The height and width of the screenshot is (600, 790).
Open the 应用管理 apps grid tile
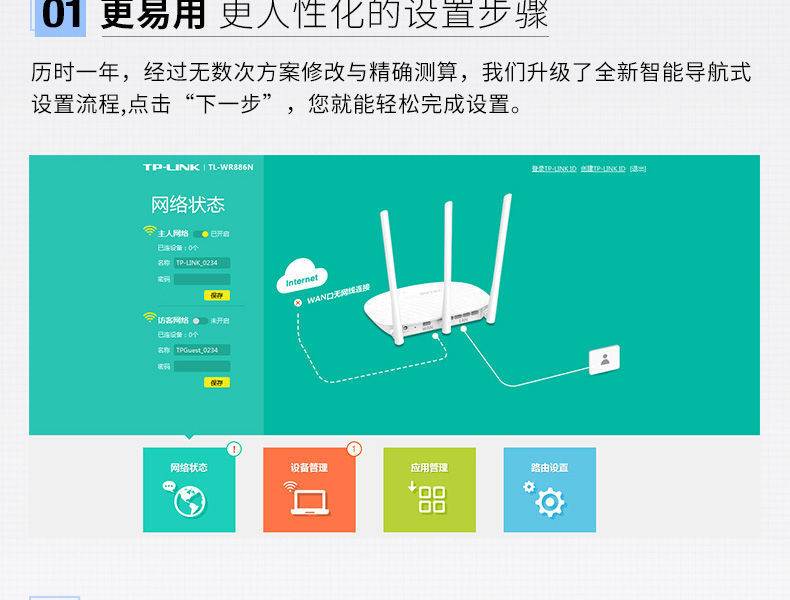[x=429, y=490]
